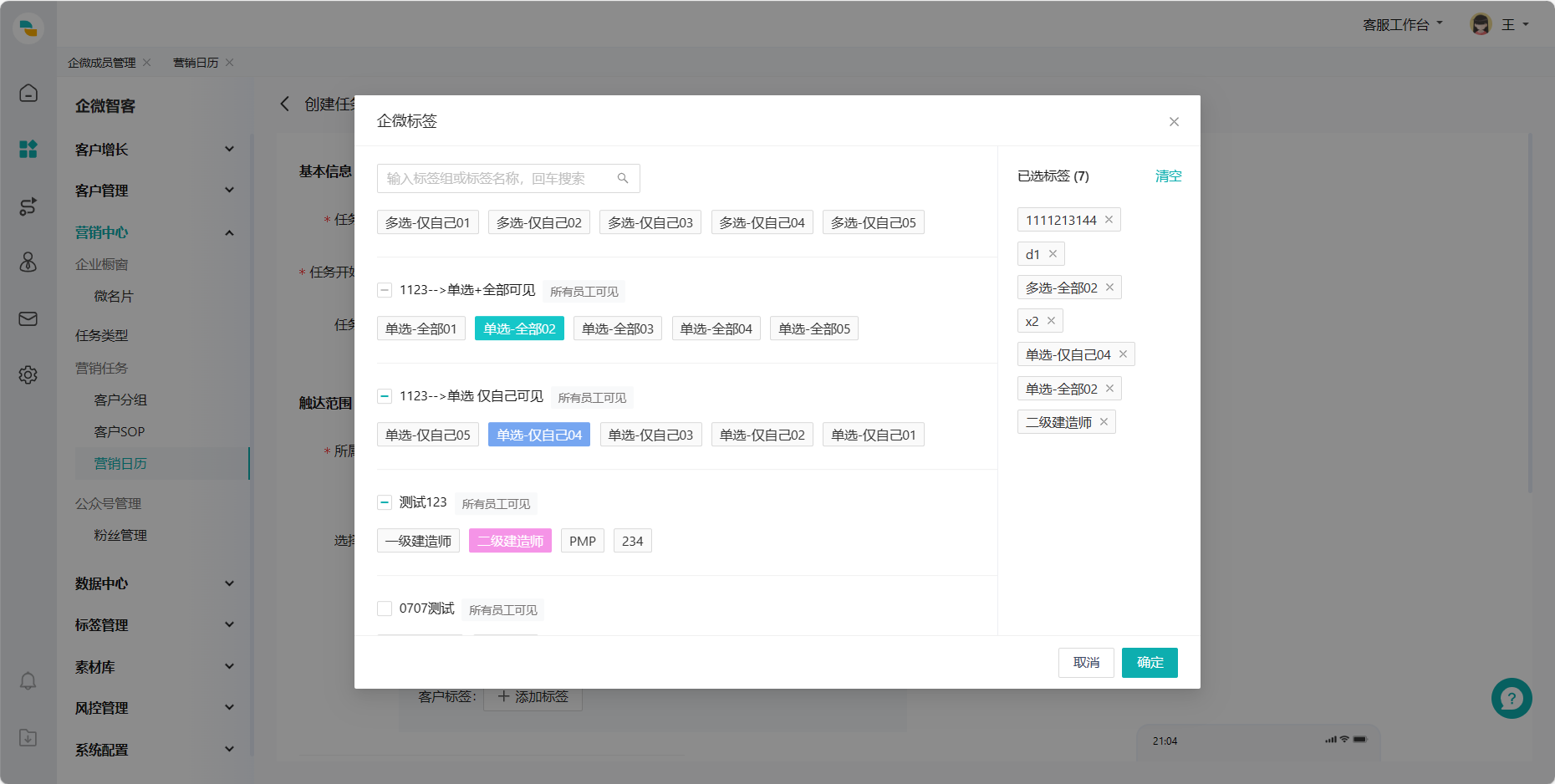Remove selected tag 二级建造师 from list
Screen dimensions: 1555x784
click(x=1104, y=422)
